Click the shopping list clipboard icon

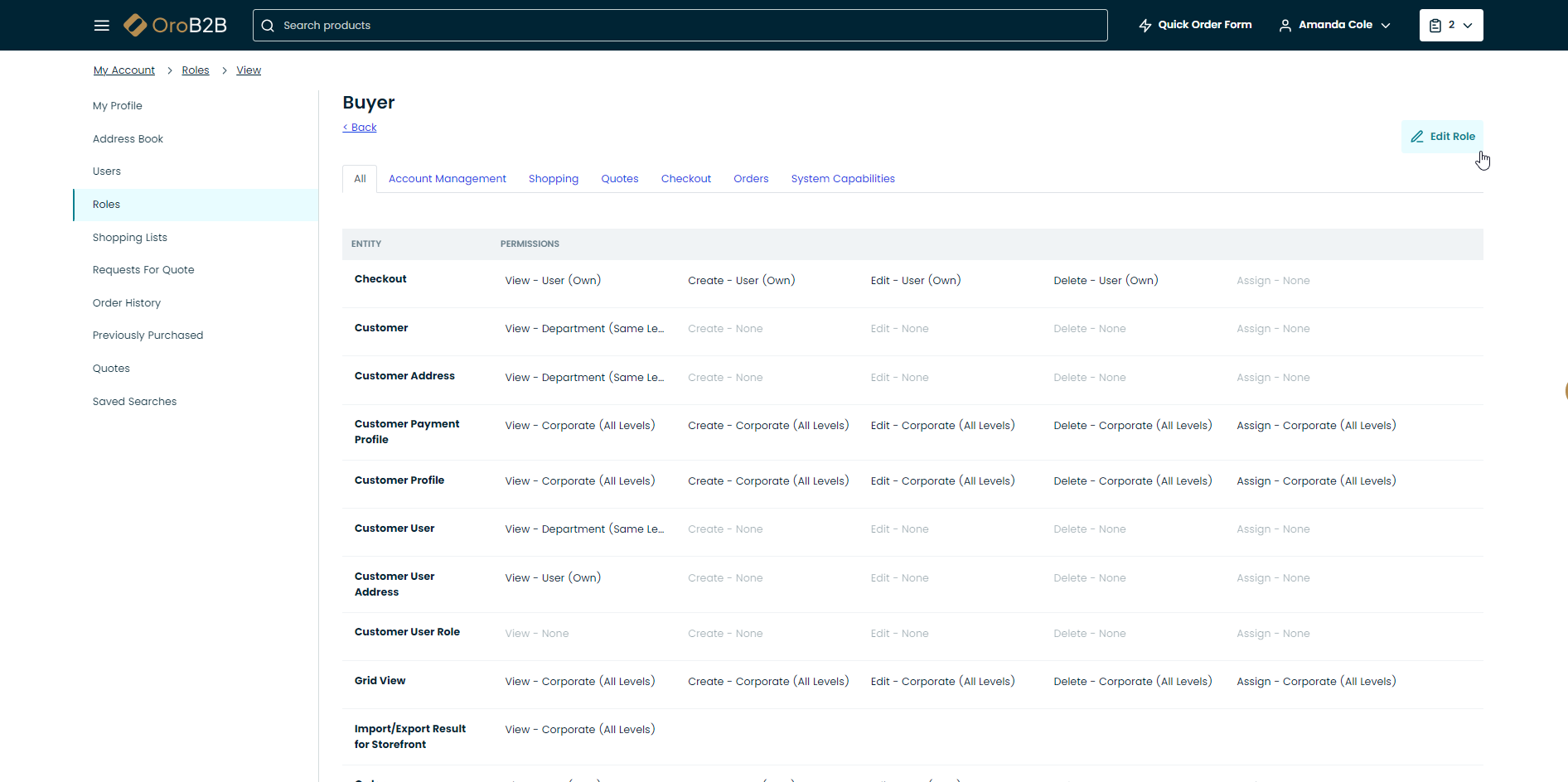click(1435, 26)
